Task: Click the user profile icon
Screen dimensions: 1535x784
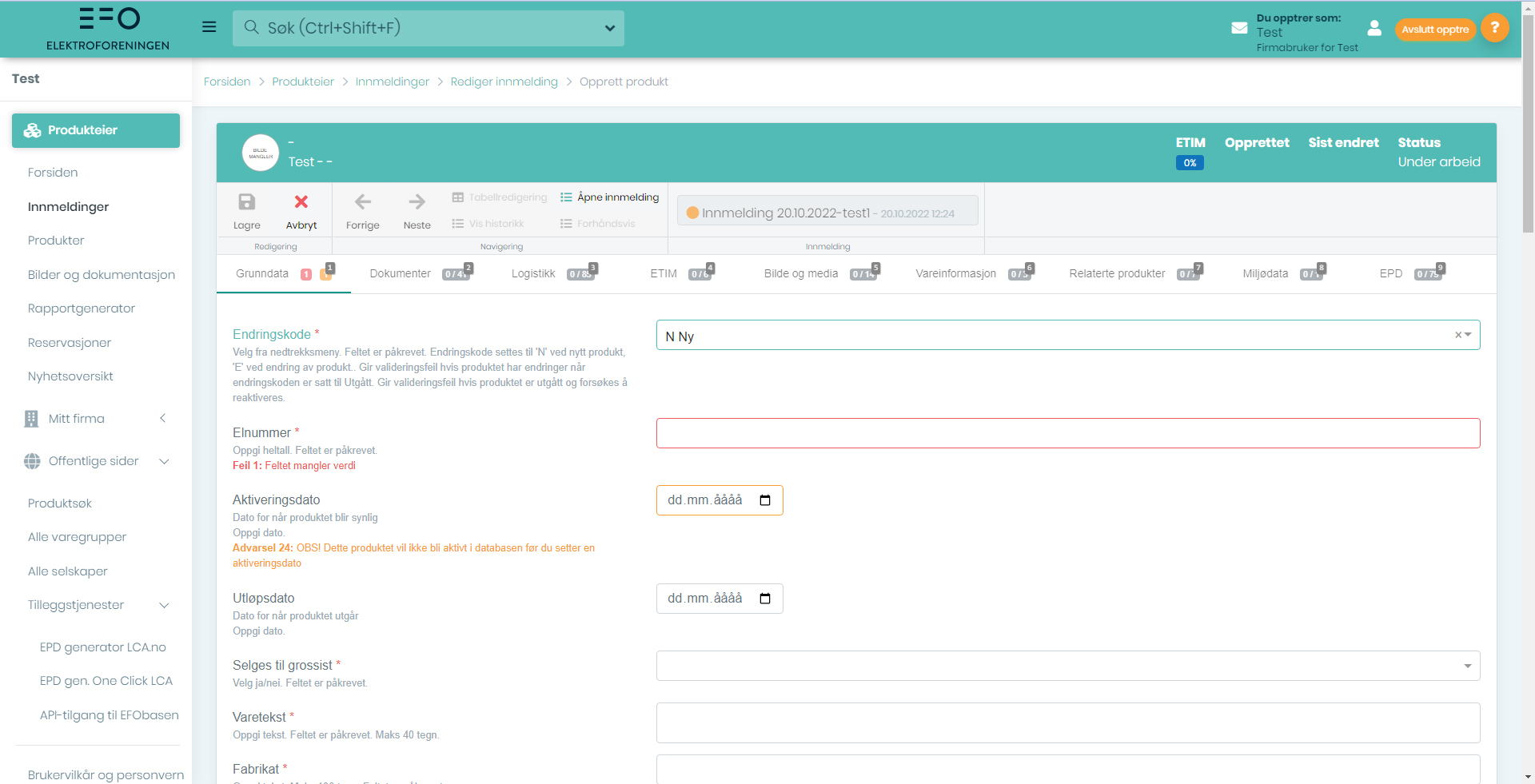Action: click(x=1374, y=29)
